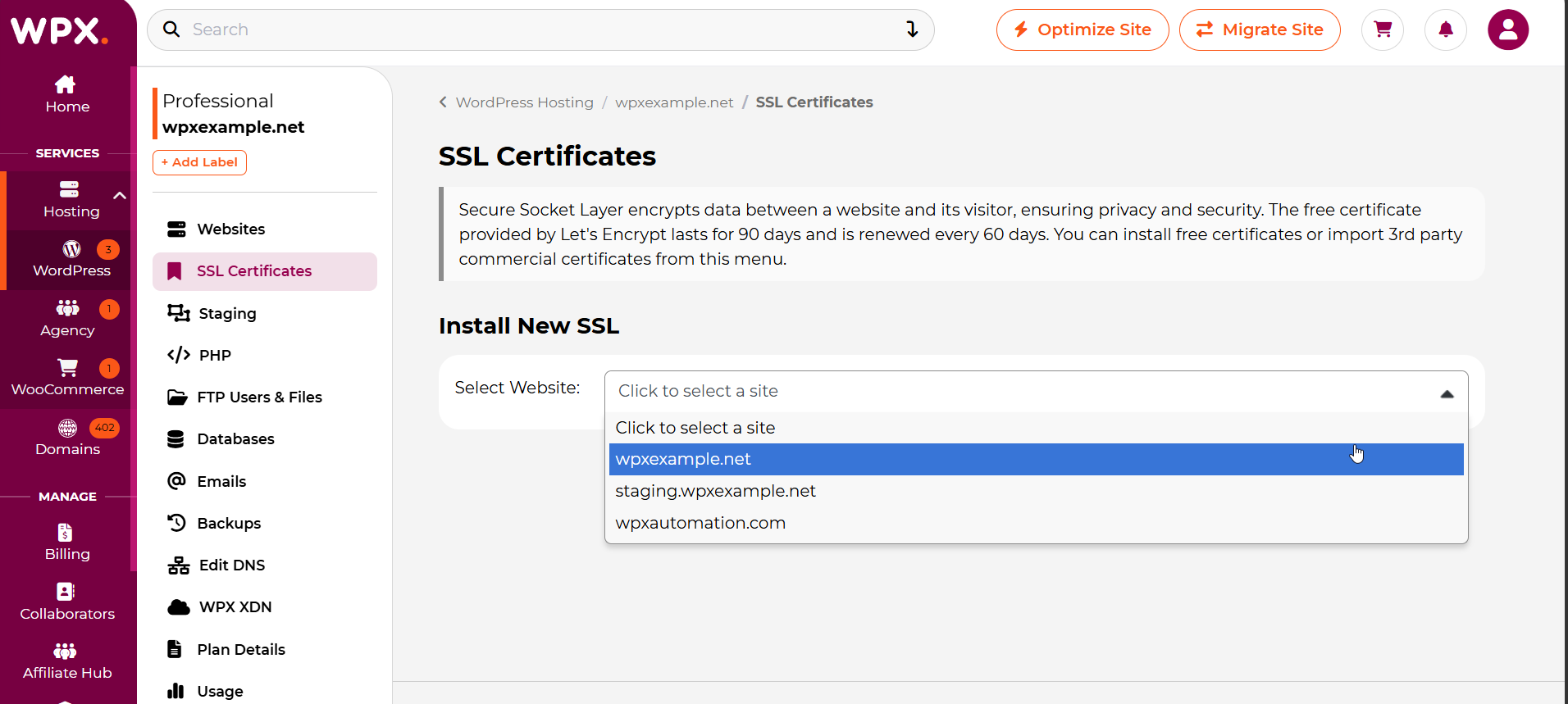Open Collaborators in the sidebar
Viewport: 1568px width, 704px height.
click(x=67, y=602)
